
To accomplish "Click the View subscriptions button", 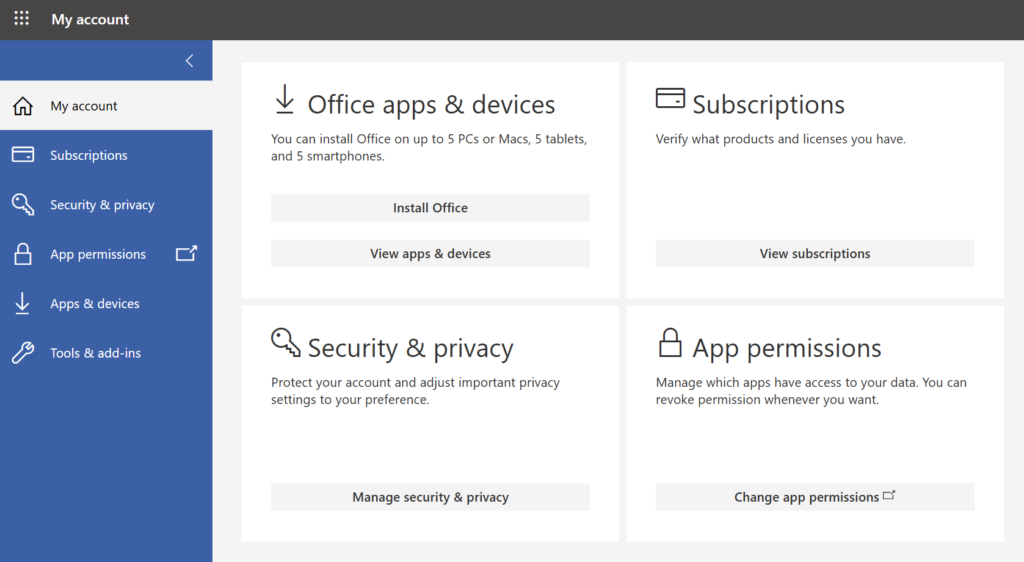I will click(815, 253).
